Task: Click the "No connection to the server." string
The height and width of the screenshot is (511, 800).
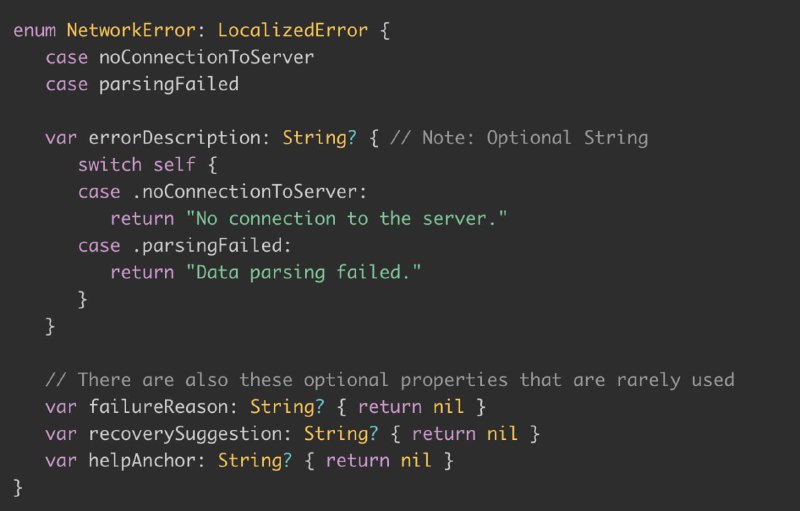Action: coord(346,219)
